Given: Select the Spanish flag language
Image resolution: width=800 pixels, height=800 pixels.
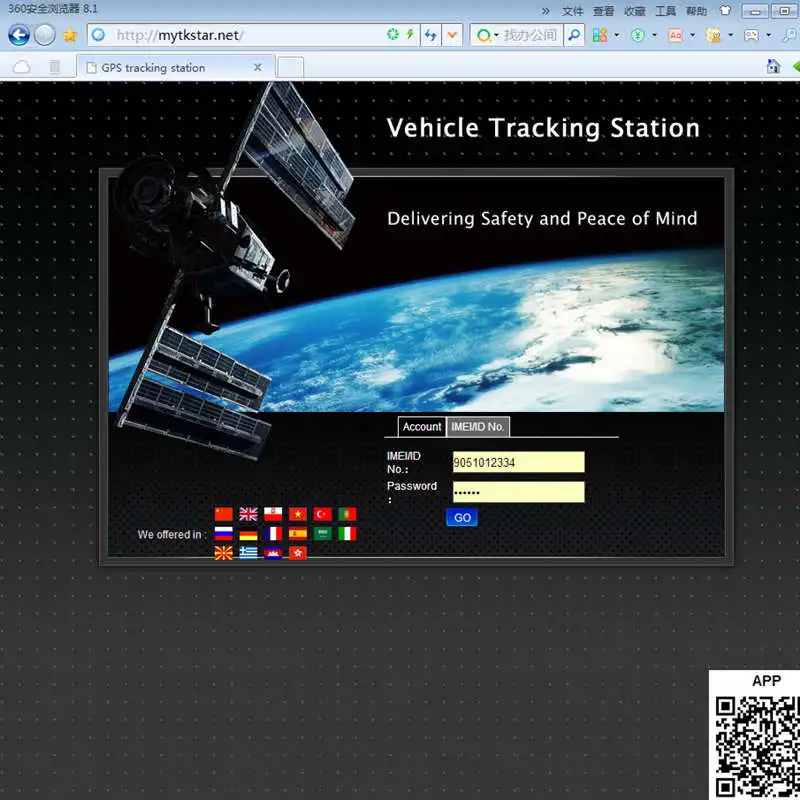Looking at the screenshot, I should pos(298,534).
